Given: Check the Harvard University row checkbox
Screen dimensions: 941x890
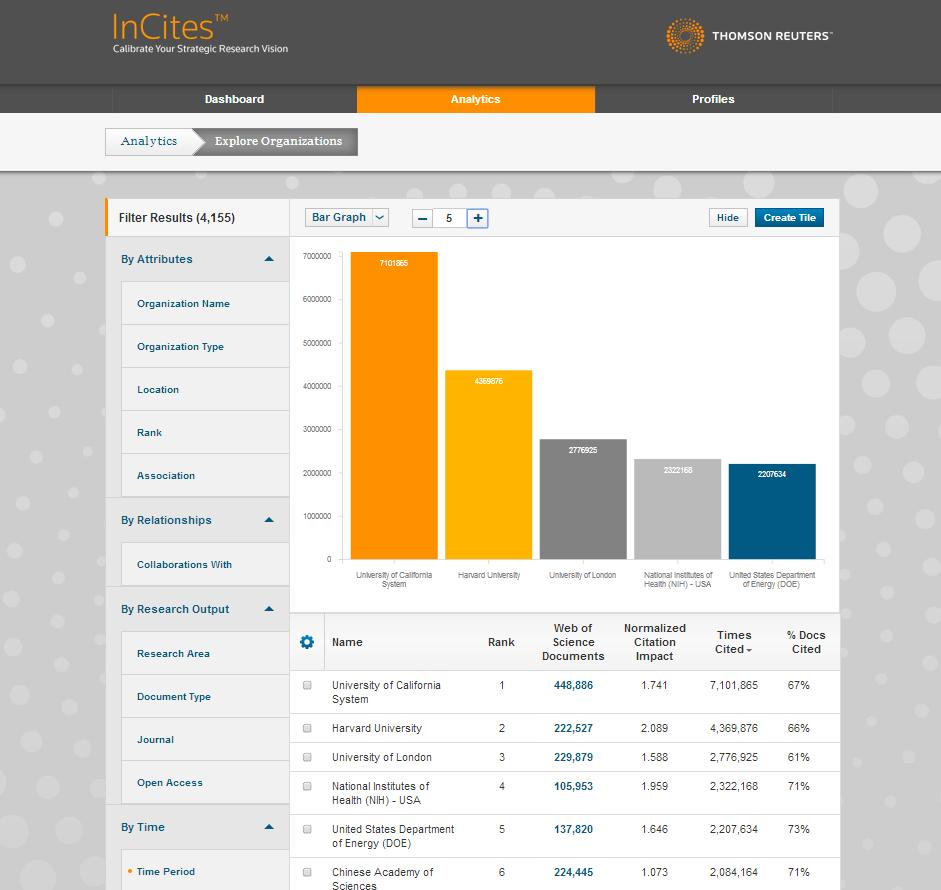Looking at the screenshot, I should coord(307,729).
